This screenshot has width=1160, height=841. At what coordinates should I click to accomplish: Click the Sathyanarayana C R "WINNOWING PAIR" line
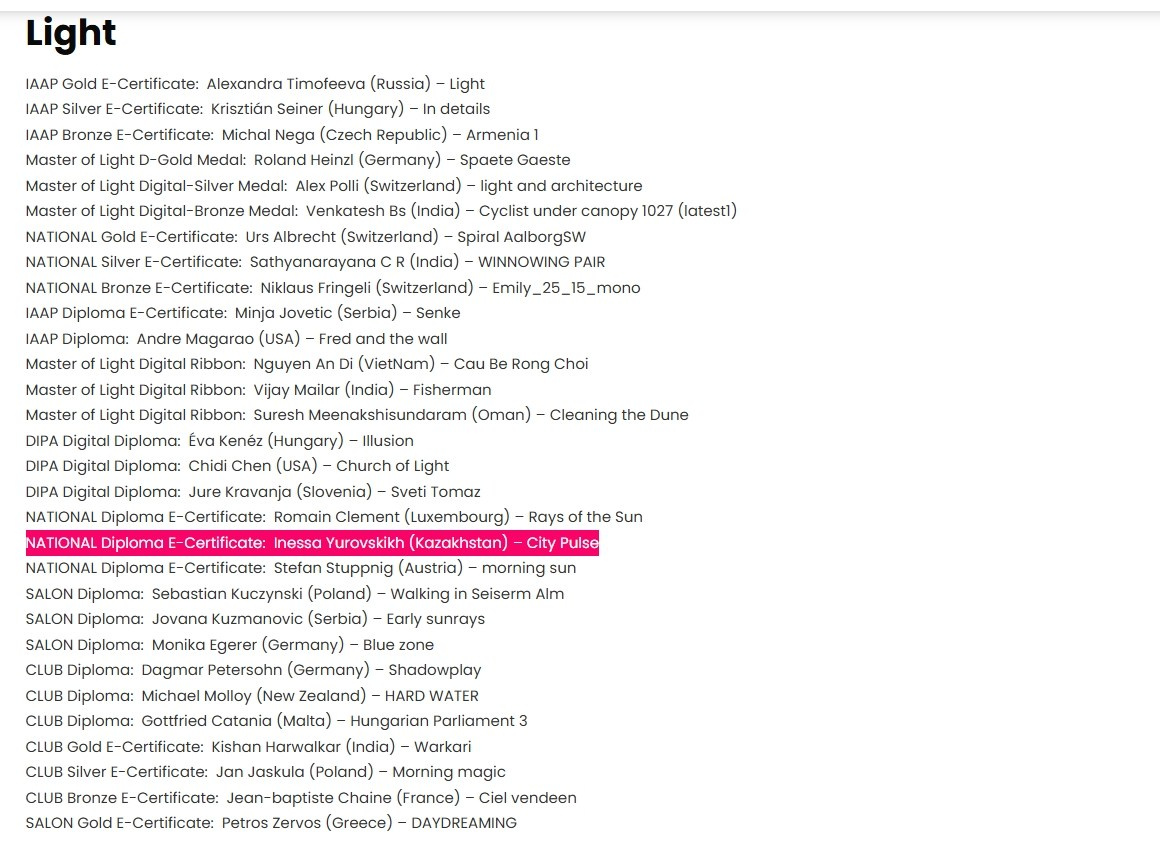(315, 262)
